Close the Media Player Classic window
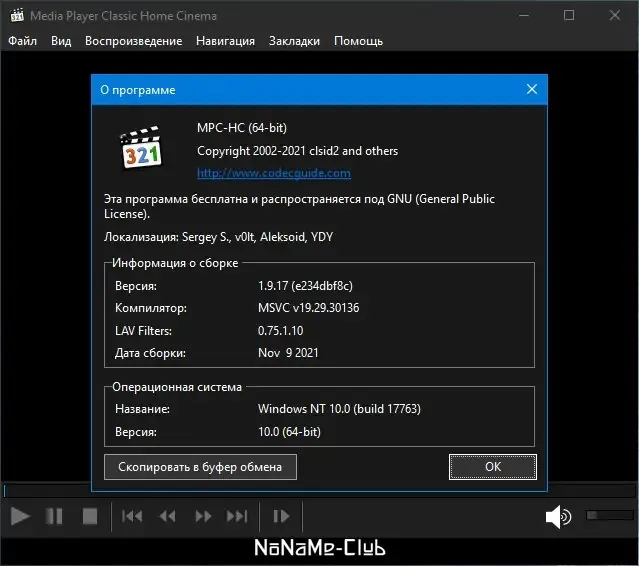The image size is (639, 566). coord(615,15)
